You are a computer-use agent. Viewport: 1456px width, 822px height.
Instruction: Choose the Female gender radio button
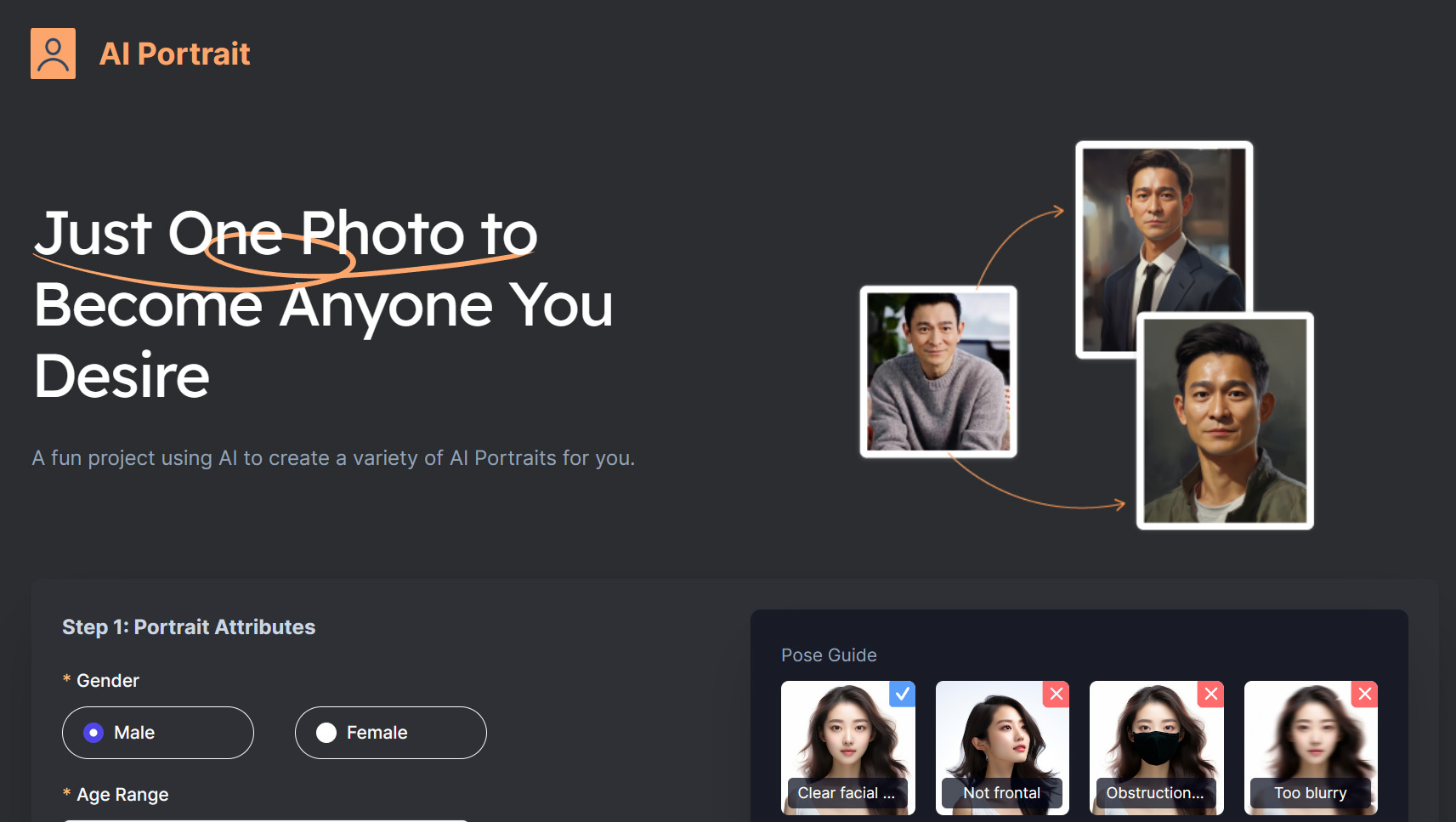(x=327, y=733)
